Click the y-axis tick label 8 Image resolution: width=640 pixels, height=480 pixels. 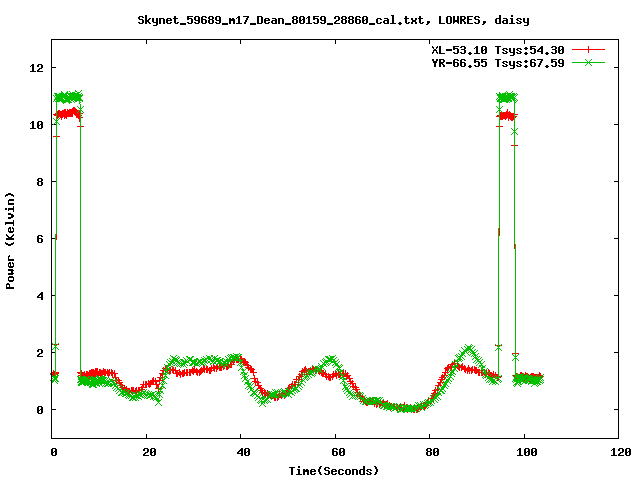coord(40,182)
